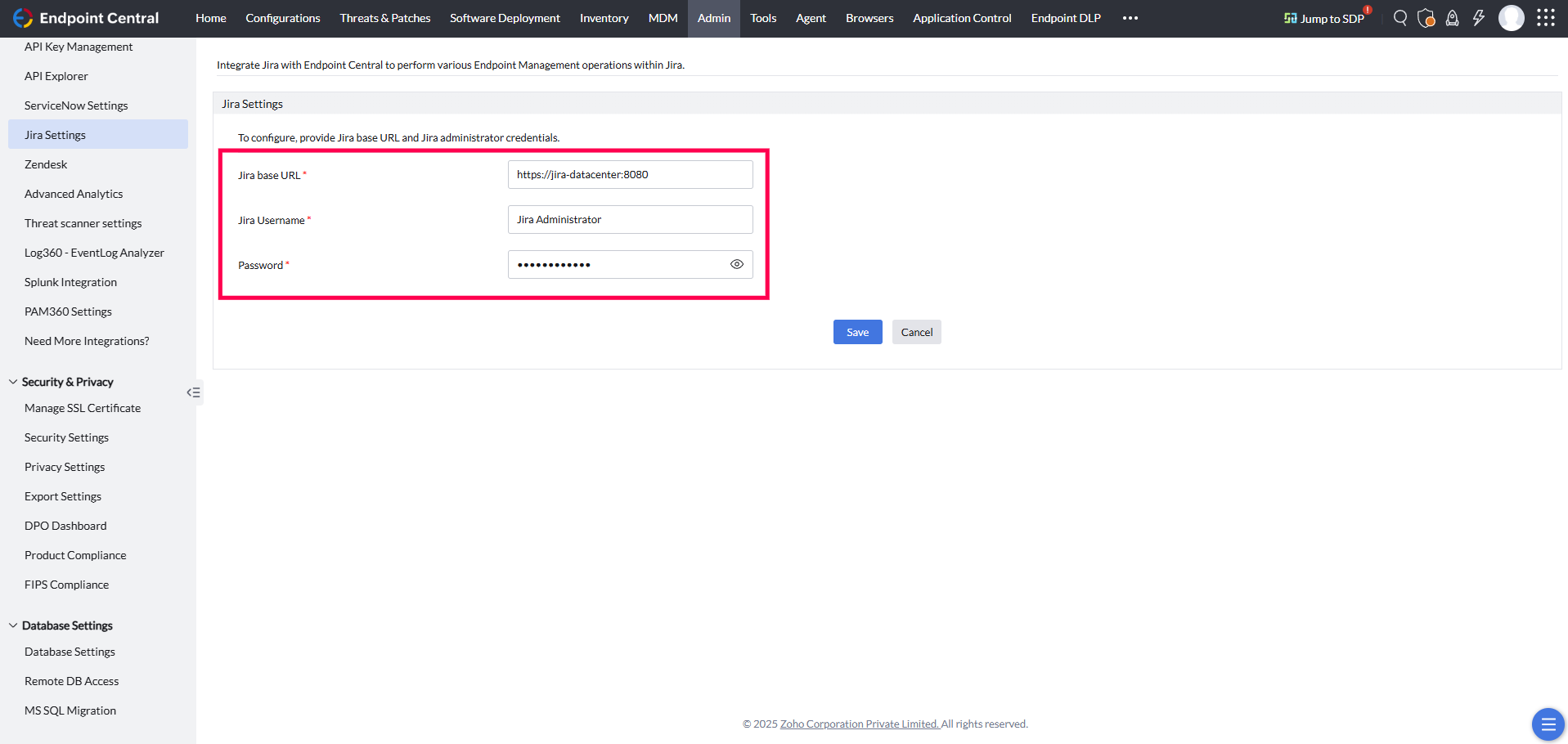This screenshot has width=1568, height=744.
Task: Collapse the left sidebar with the toggle icon
Action: tap(194, 392)
